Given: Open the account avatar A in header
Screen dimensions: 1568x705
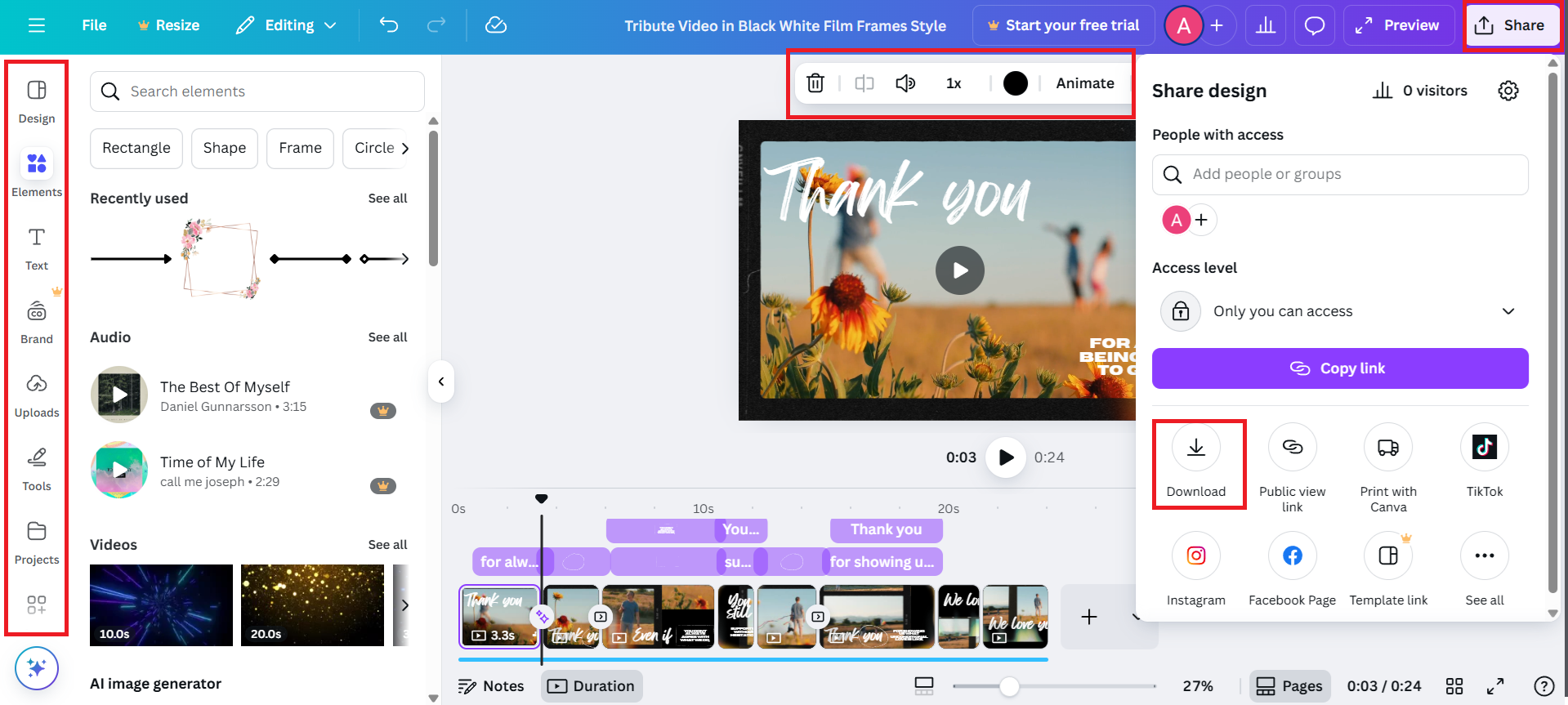Looking at the screenshot, I should [1183, 25].
